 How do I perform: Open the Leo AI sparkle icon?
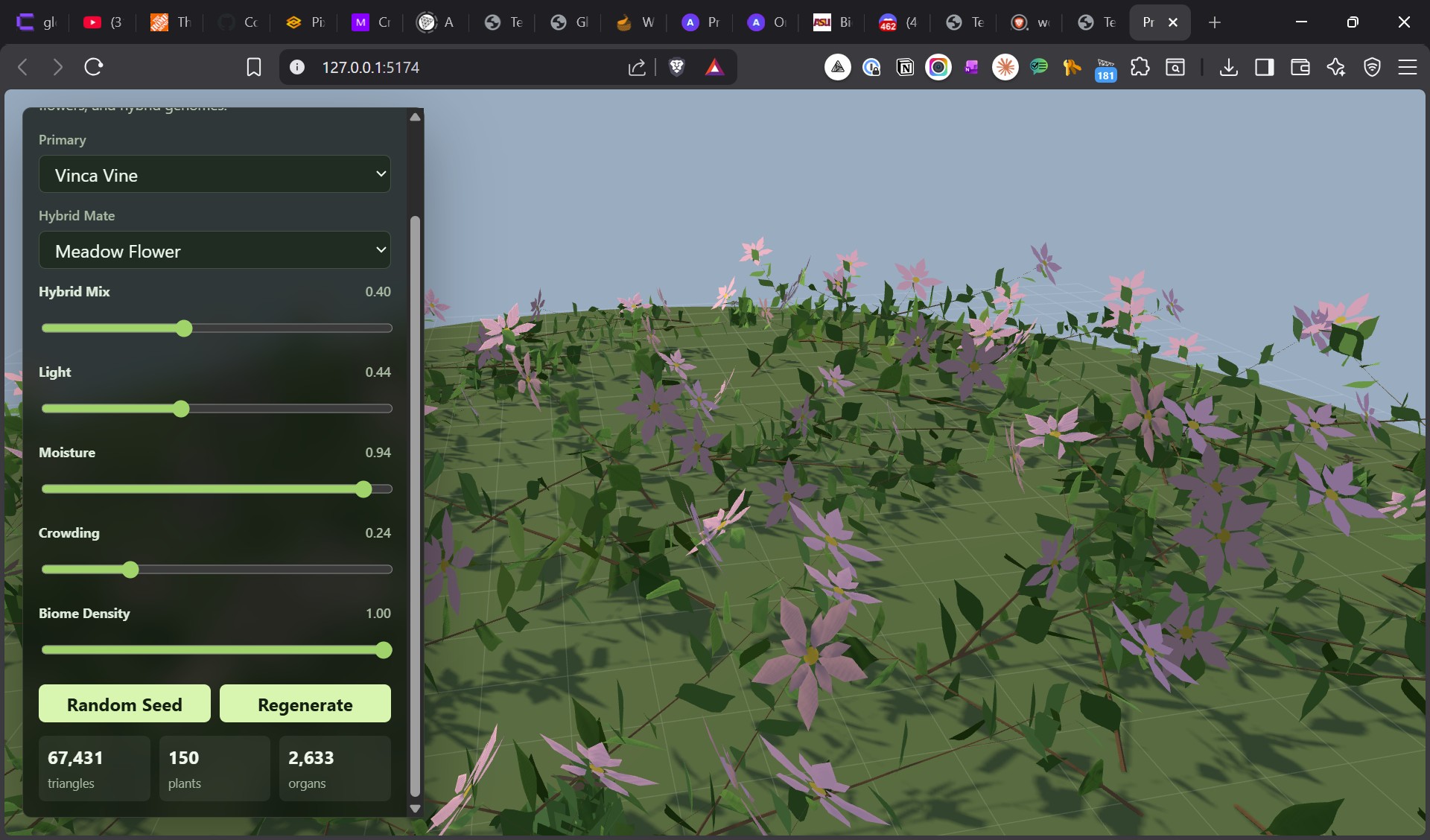click(1336, 67)
